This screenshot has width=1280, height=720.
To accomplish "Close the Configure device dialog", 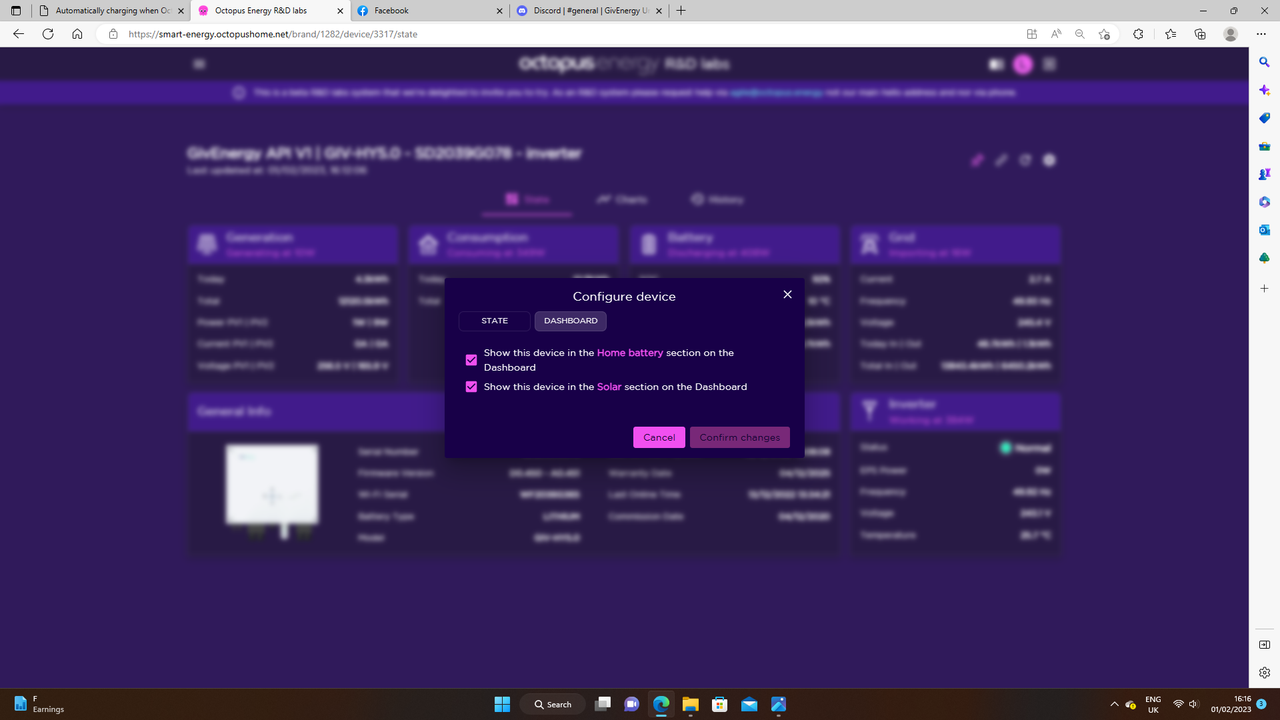I will tap(787, 294).
